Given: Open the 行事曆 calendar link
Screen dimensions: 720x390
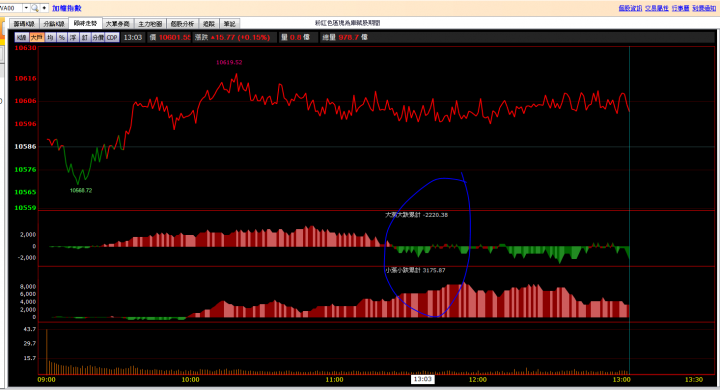Looking at the screenshot, I should point(681,8).
